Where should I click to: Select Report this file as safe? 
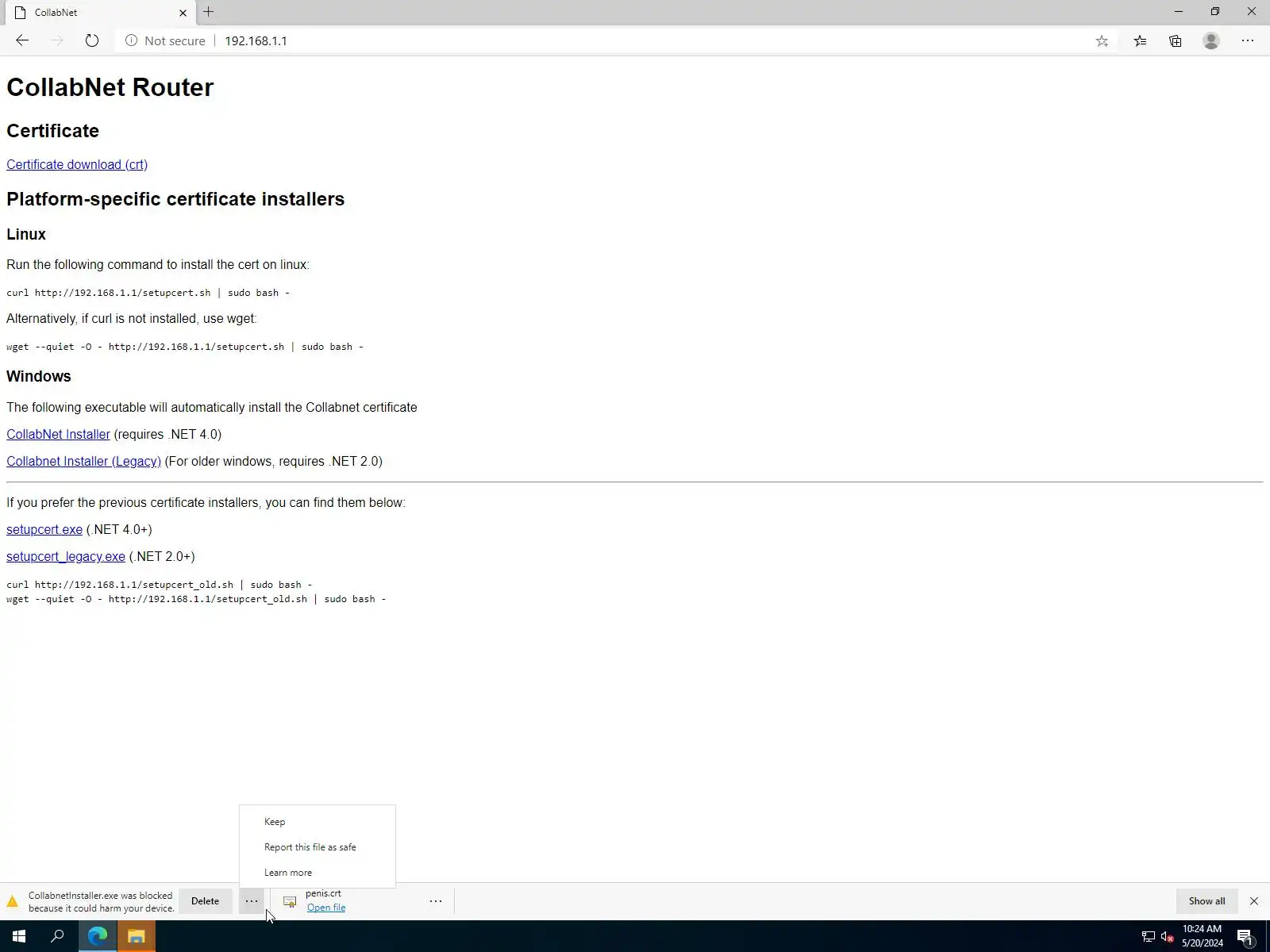point(317,847)
